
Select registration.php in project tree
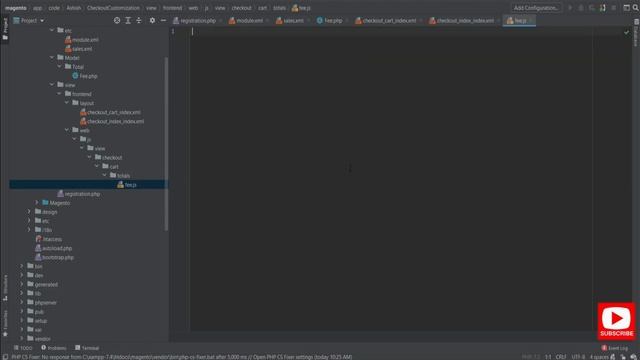point(78,194)
